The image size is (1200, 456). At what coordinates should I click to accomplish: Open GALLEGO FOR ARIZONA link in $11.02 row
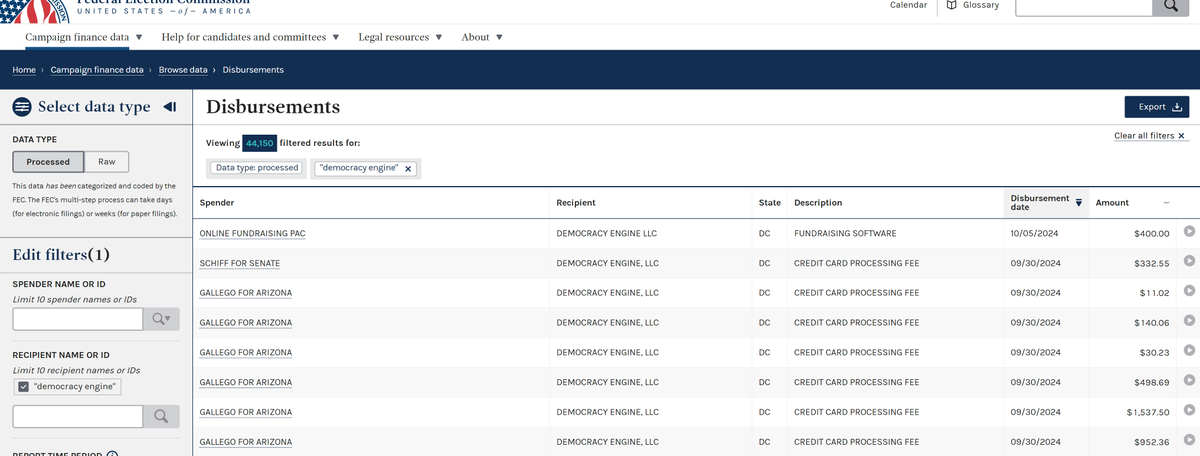[246, 292]
